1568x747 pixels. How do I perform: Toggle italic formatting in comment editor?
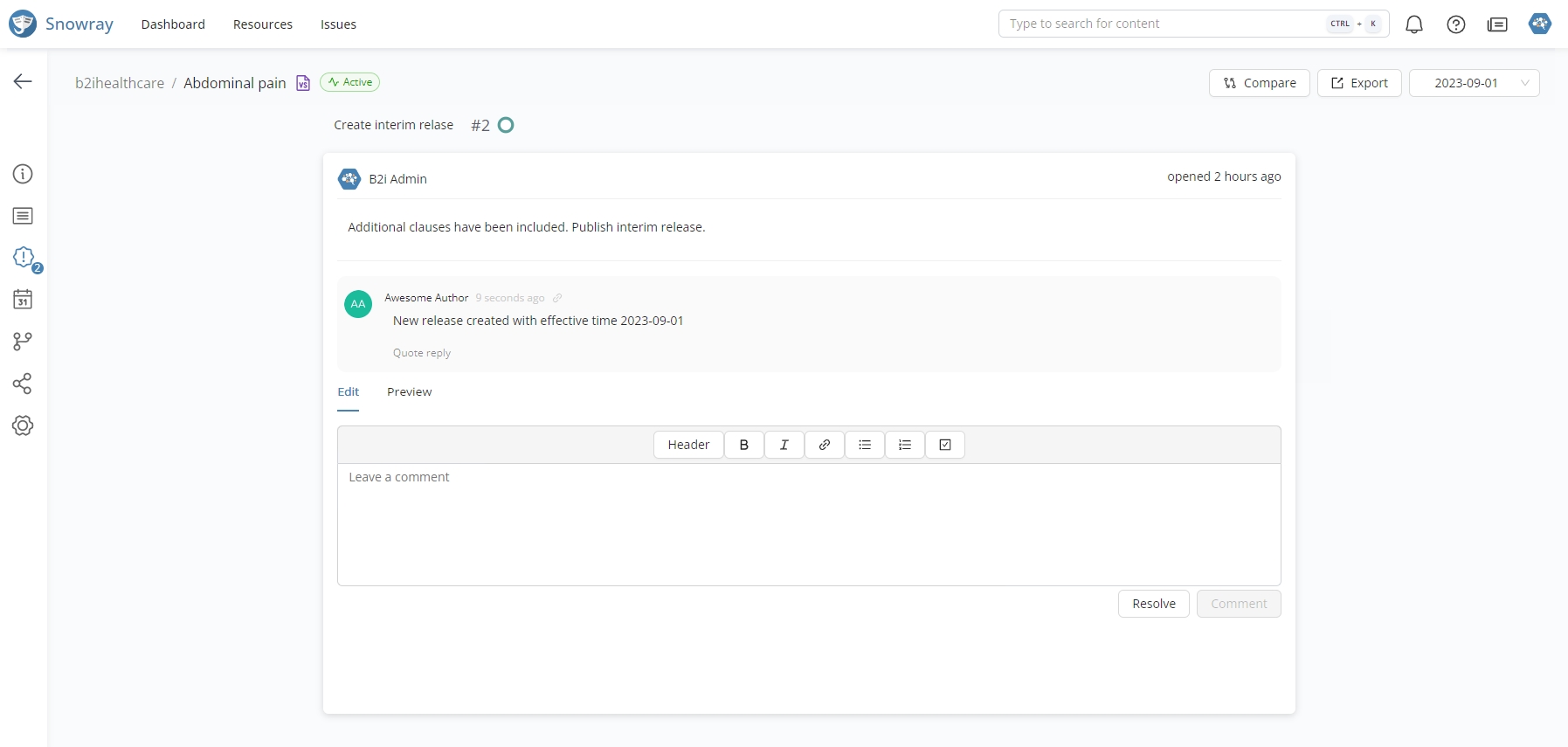(784, 445)
